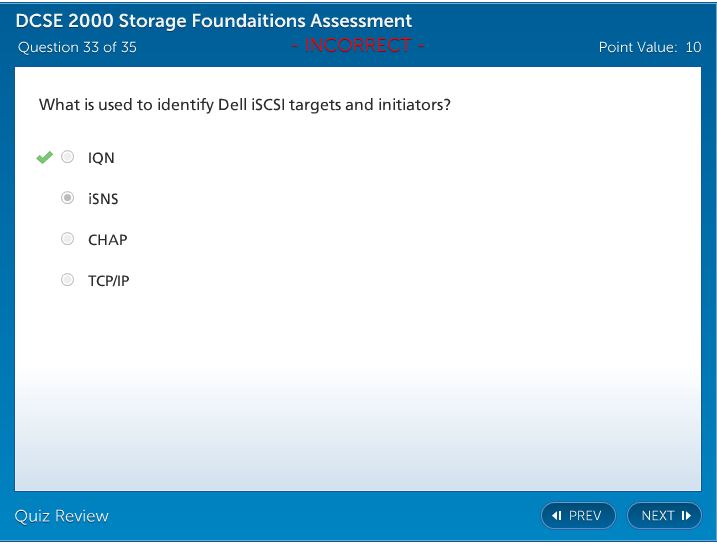The height and width of the screenshot is (545, 717).
Task: Click the IQN answer label
Action: 101,158
